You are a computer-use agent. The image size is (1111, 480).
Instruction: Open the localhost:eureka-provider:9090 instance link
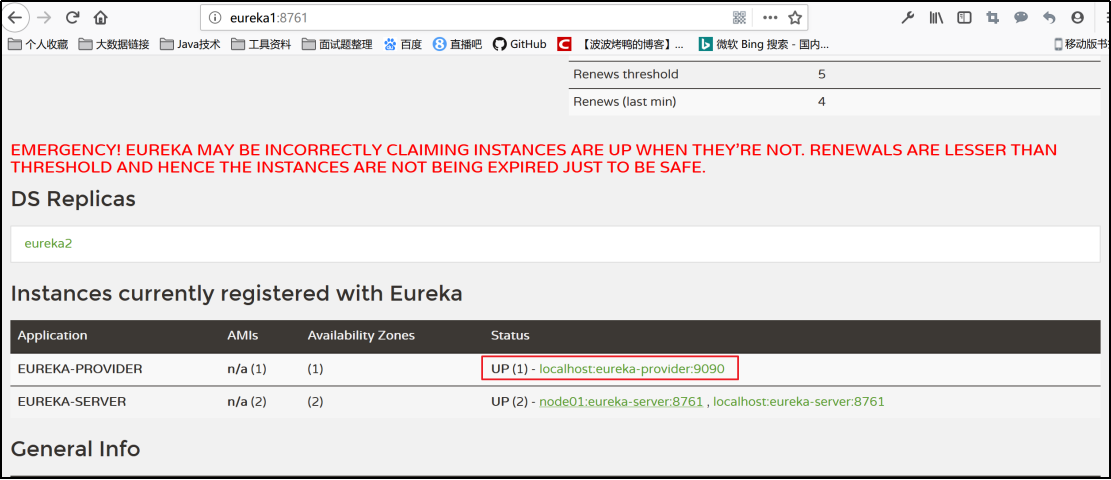pos(632,369)
